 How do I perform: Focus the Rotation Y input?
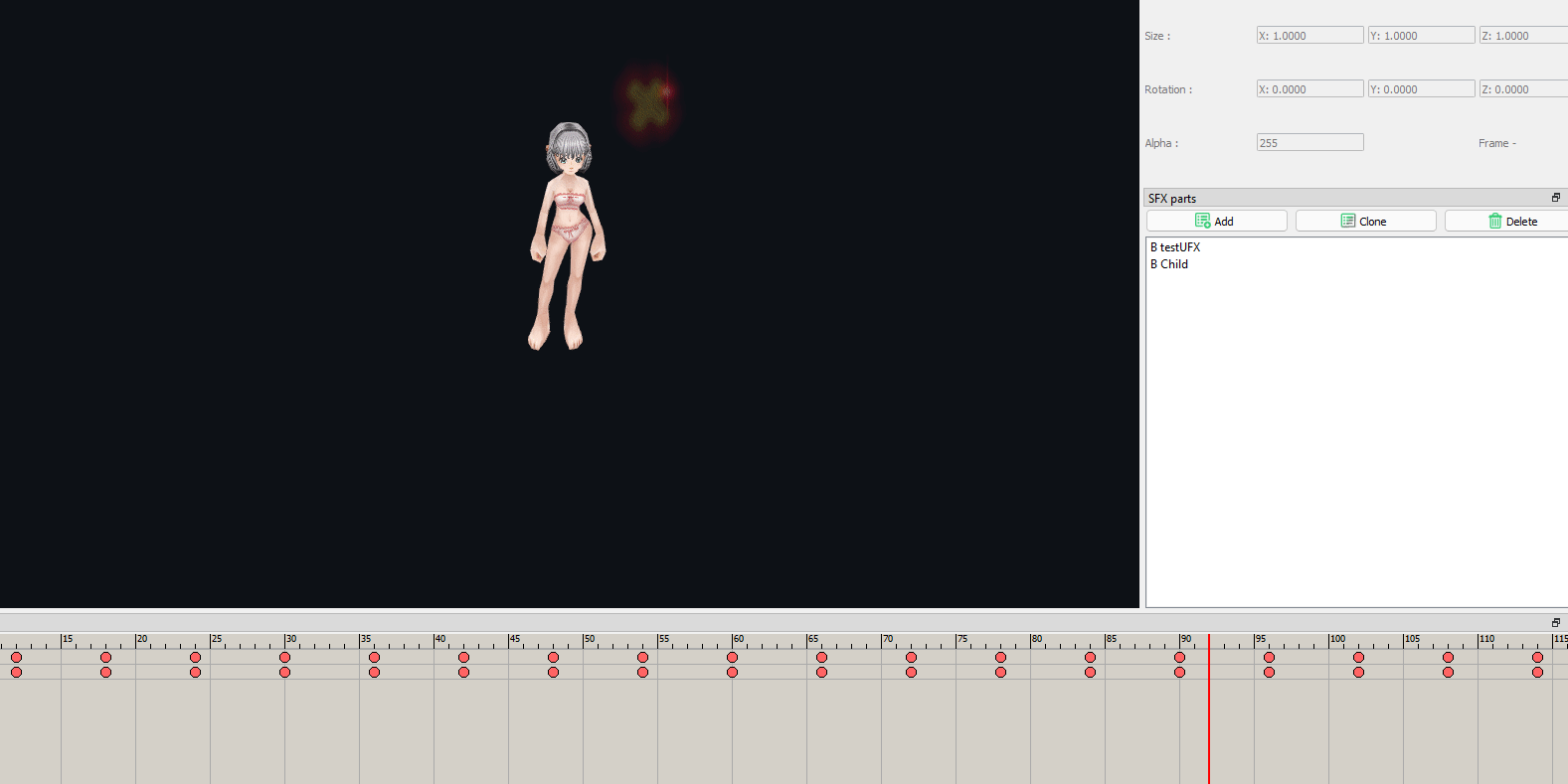tap(1422, 89)
